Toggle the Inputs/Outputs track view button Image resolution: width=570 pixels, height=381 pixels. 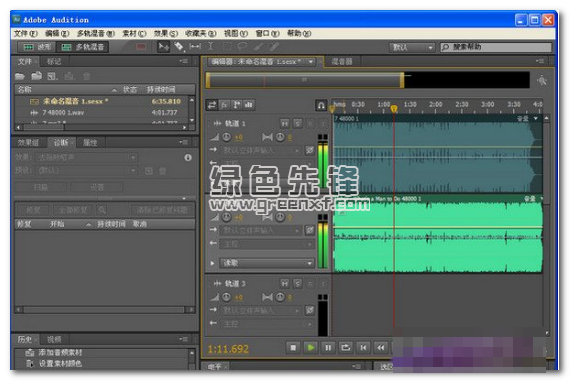pyautogui.click(x=212, y=105)
